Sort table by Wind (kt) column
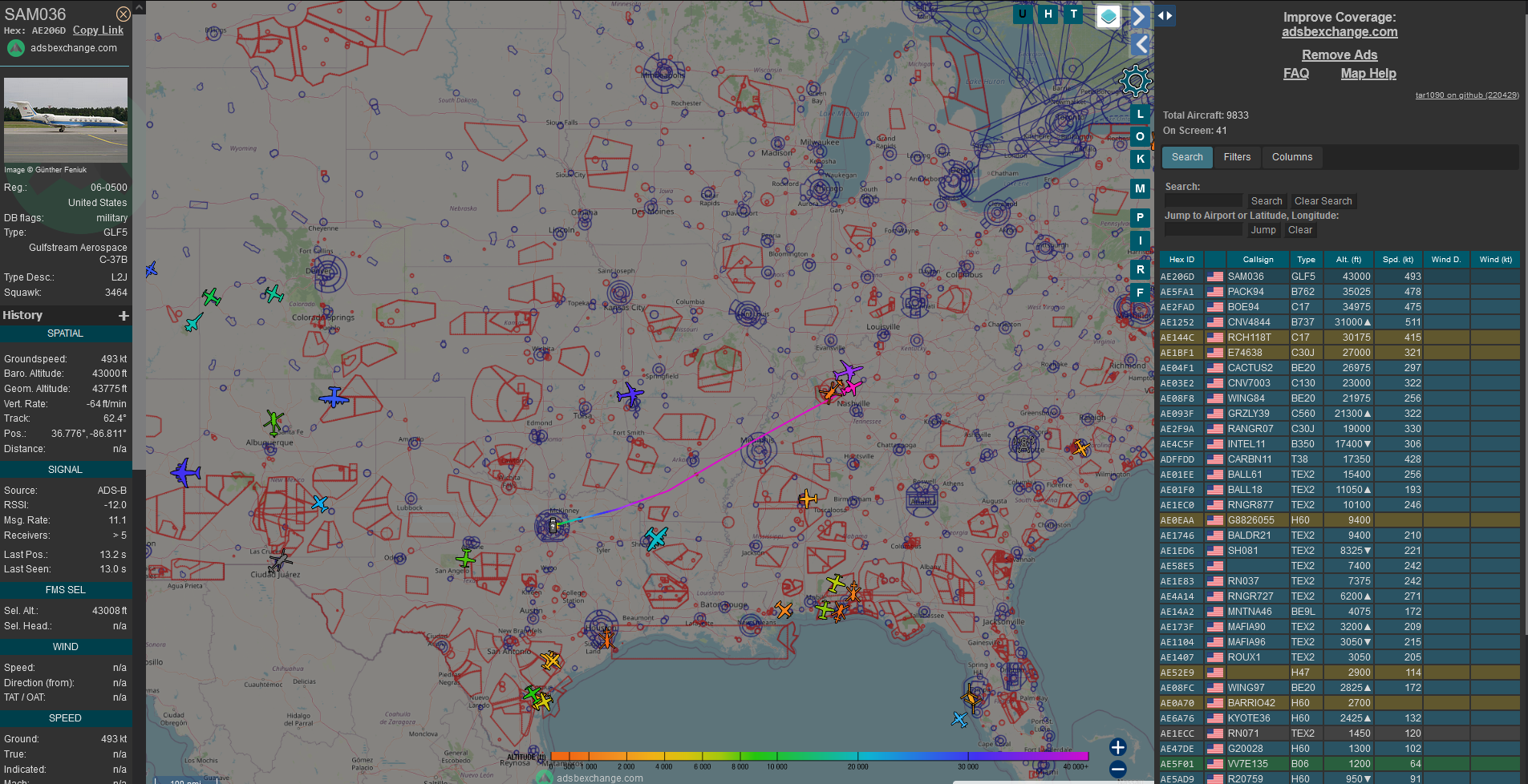Image resolution: width=1528 pixels, height=784 pixels. 1495,259
